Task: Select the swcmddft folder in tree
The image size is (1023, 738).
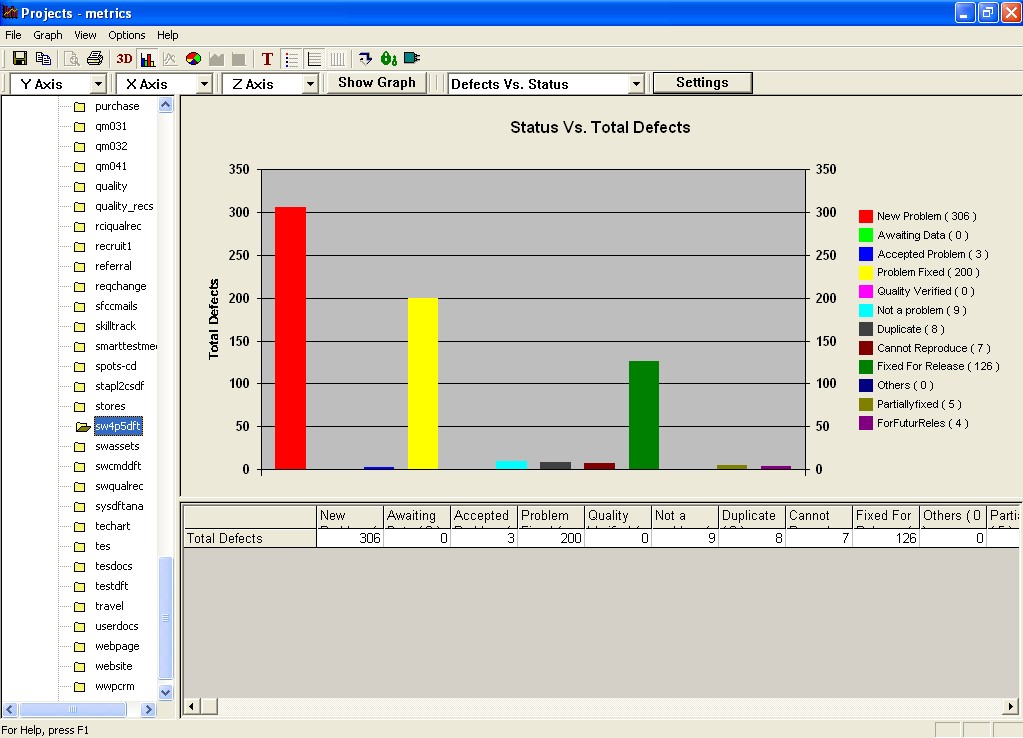Action: [118, 466]
